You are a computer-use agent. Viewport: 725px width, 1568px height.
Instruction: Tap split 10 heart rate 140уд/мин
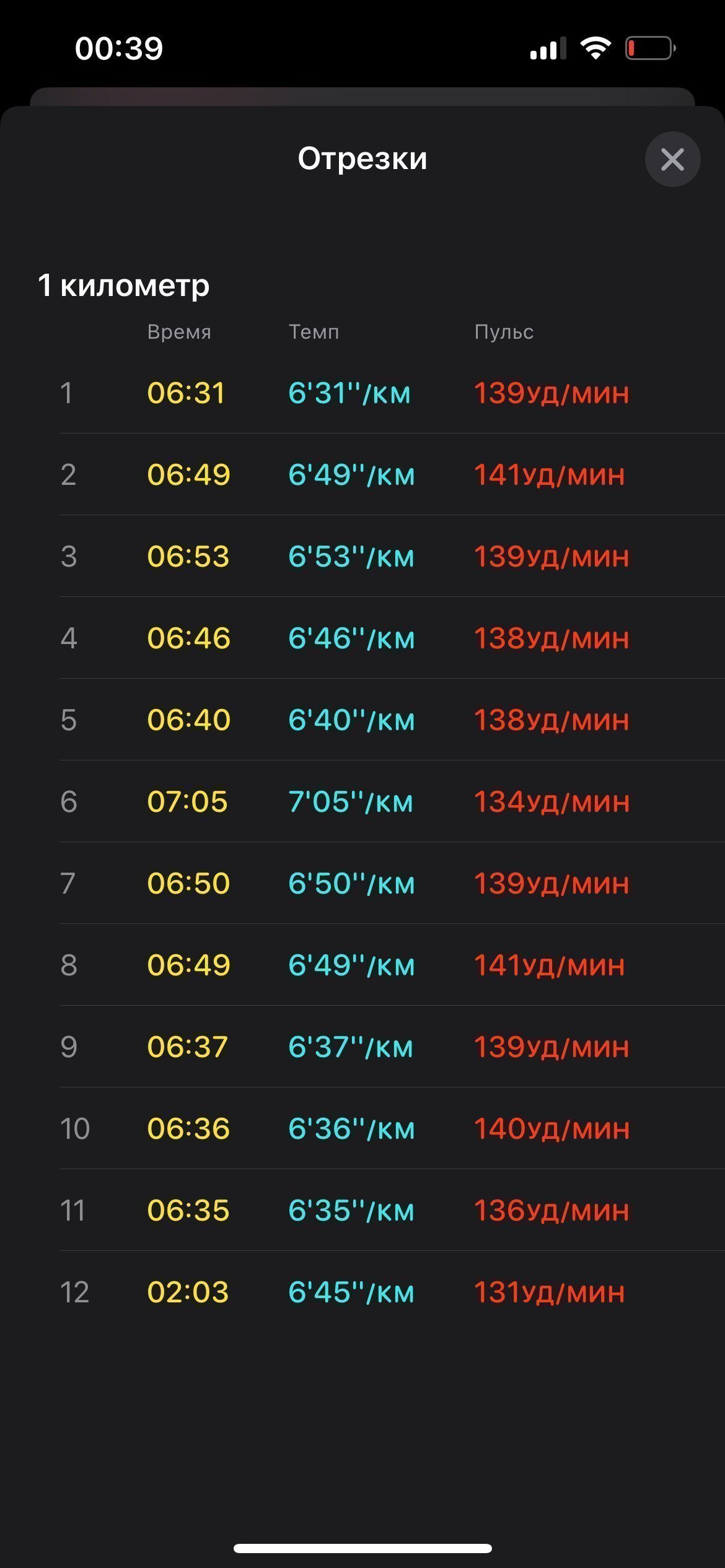(x=551, y=1128)
